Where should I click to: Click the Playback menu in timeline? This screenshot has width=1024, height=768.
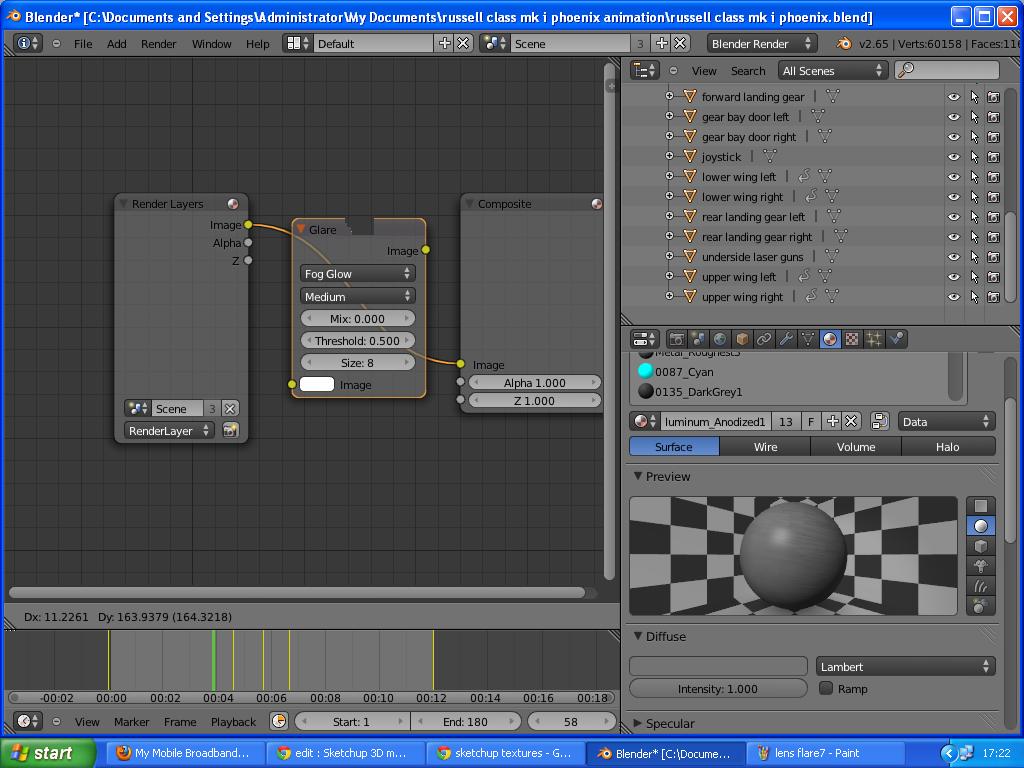[233, 721]
